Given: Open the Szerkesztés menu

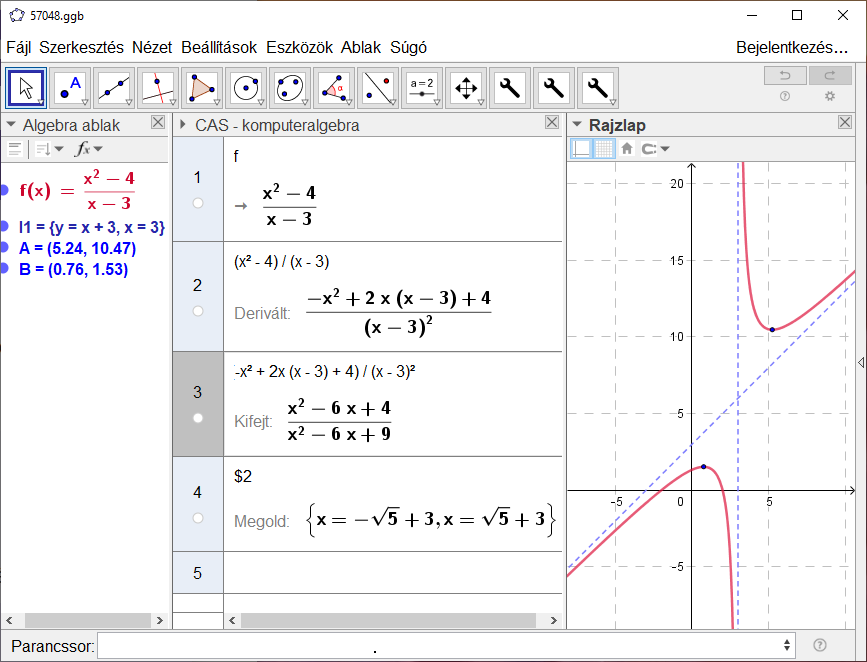Looking at the screenshot, I should (x=81, y=47).
